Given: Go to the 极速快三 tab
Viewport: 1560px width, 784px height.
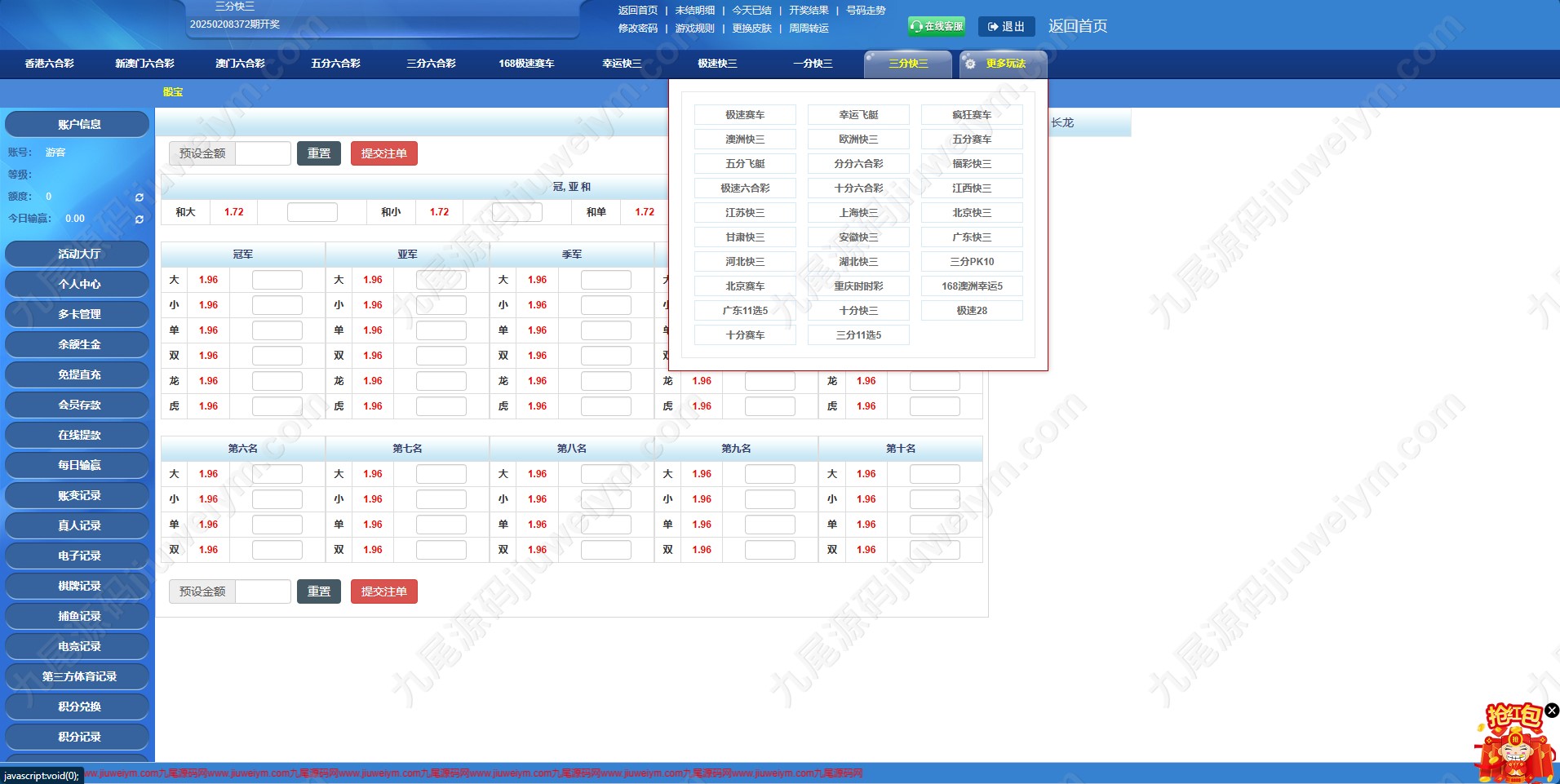Looking at the screenshot, I should tap(717, 64).
